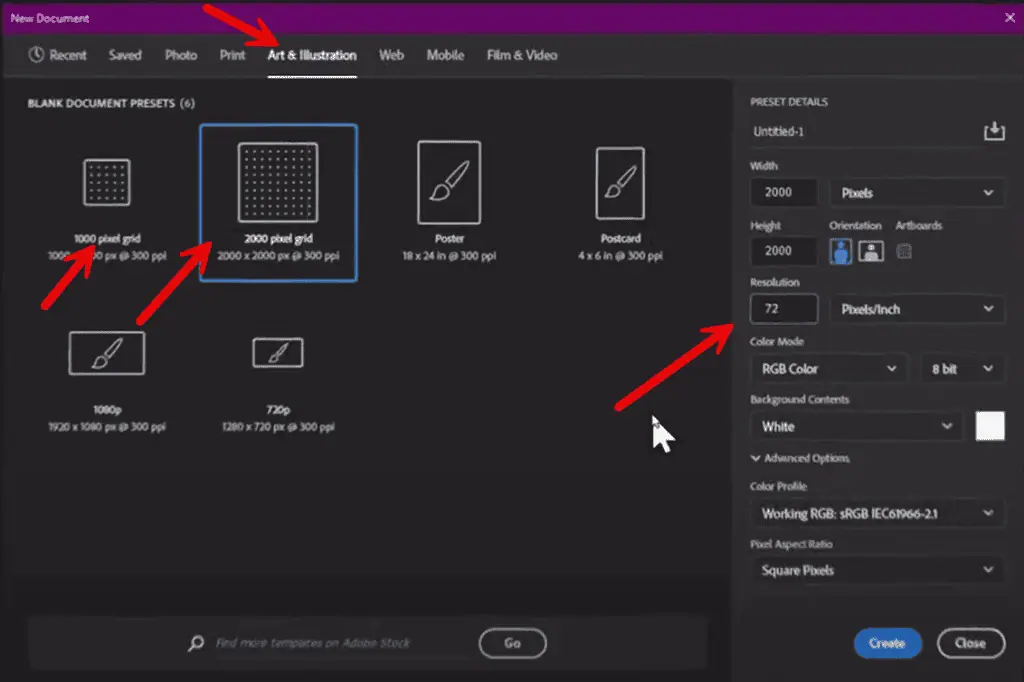Click the save preset icon beside Untitled-1
1024x682 pixels.
click(x=993, y=132)
